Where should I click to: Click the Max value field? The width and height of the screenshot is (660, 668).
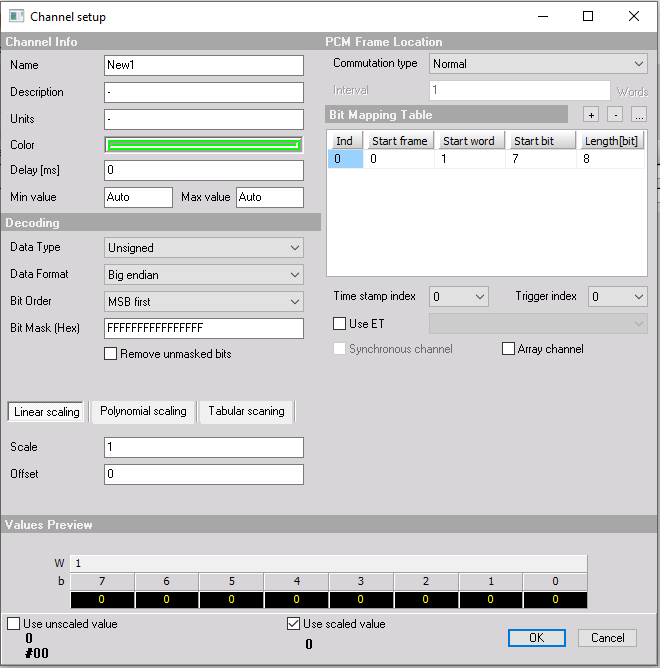tap(270, 197)
